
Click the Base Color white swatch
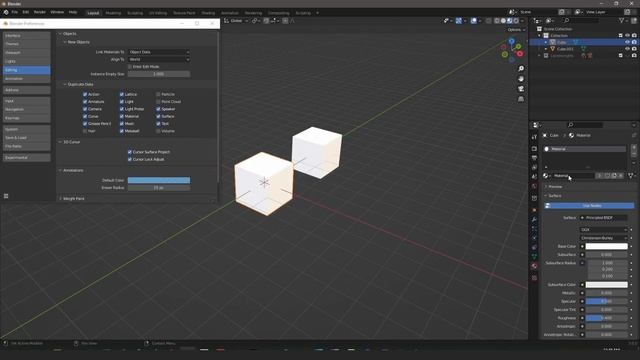coord(607,247)
